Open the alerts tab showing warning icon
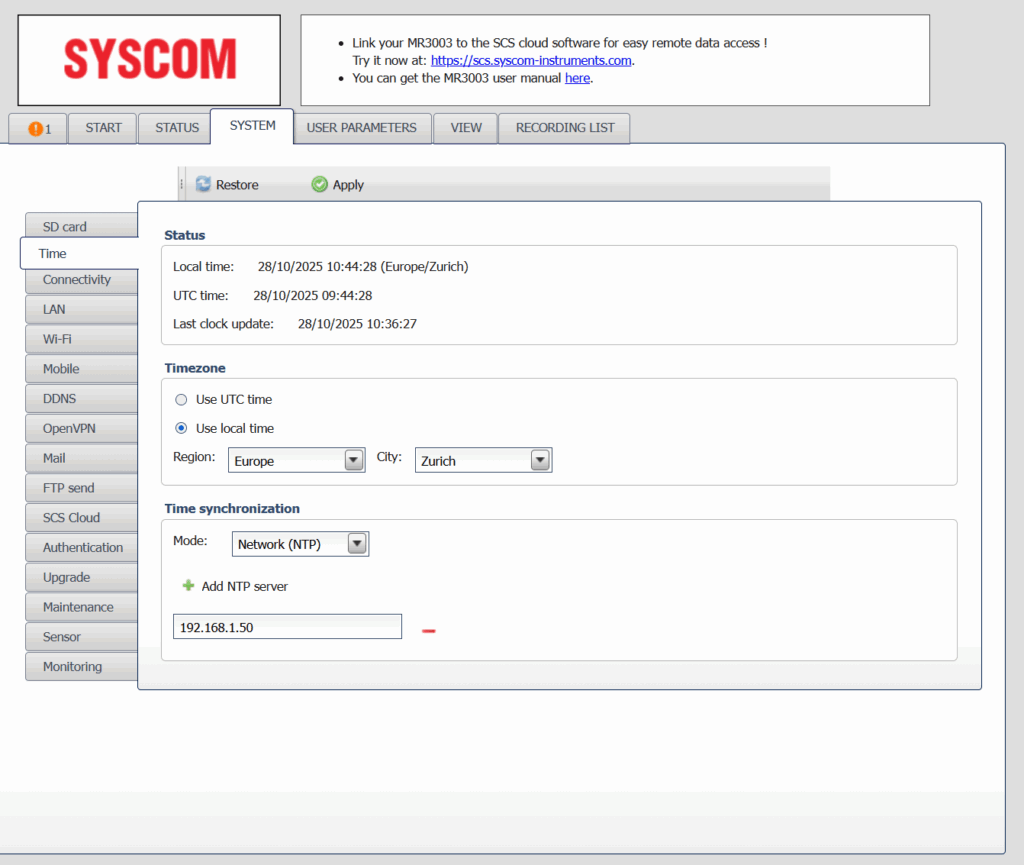Image resolution: width=1024 pixels, height=865 pixels. [37, 128]
